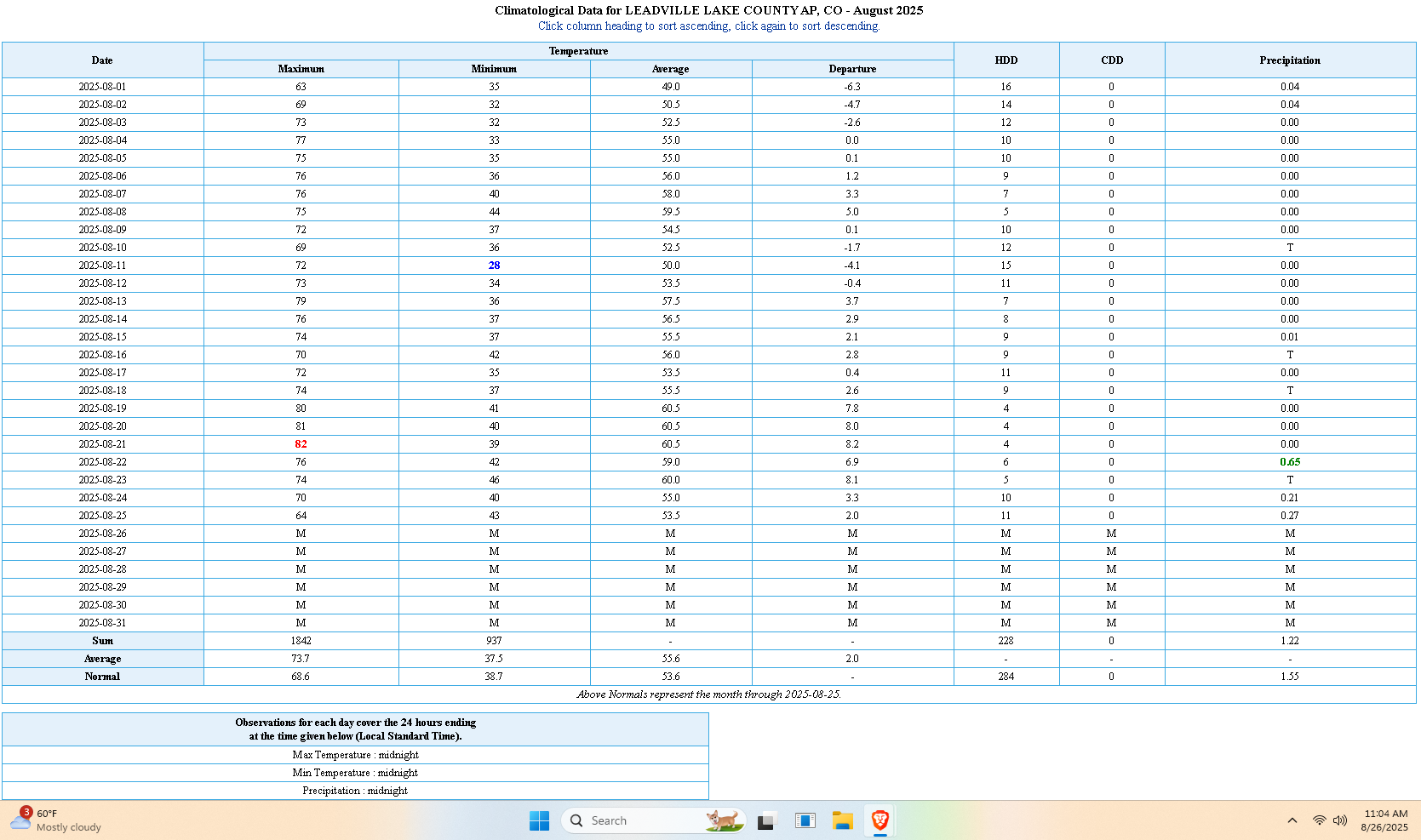
Task: Sort by Minimum temperature column
Action: pyautogui.click(x=494, y=69)
